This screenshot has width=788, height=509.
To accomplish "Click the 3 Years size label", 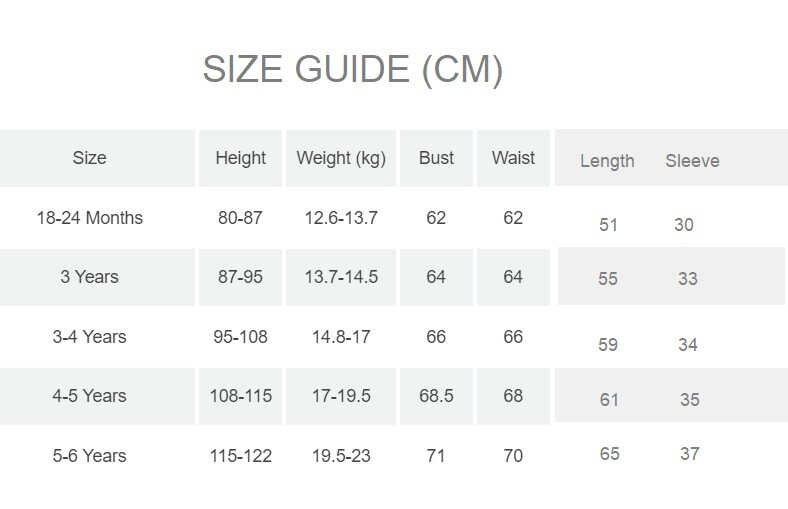I will coord(89,277).
